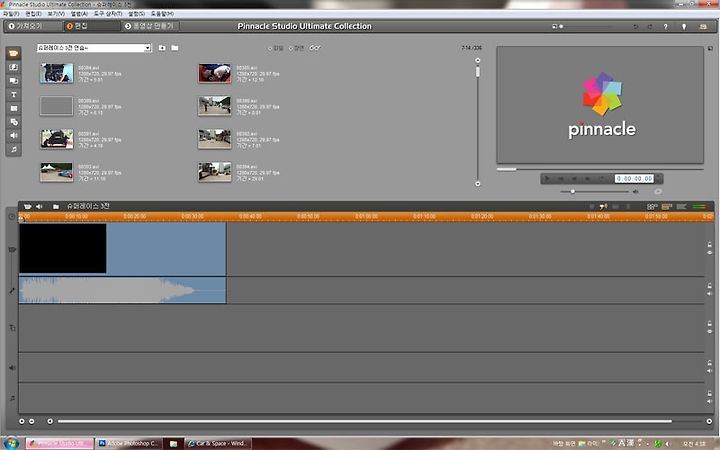Image resolution: width=720 pixels, height=450 pixels.
Task: Toggle visibility eye of the main video track
Action: point(709,253)
